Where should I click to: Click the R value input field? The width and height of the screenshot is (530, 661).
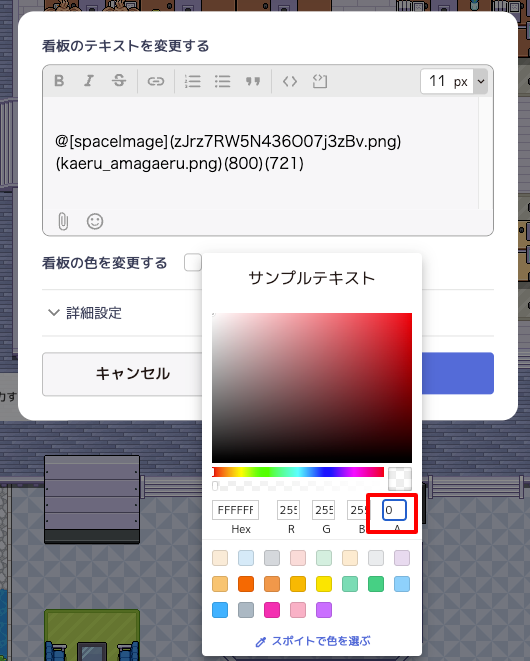[x=288, y=510]
